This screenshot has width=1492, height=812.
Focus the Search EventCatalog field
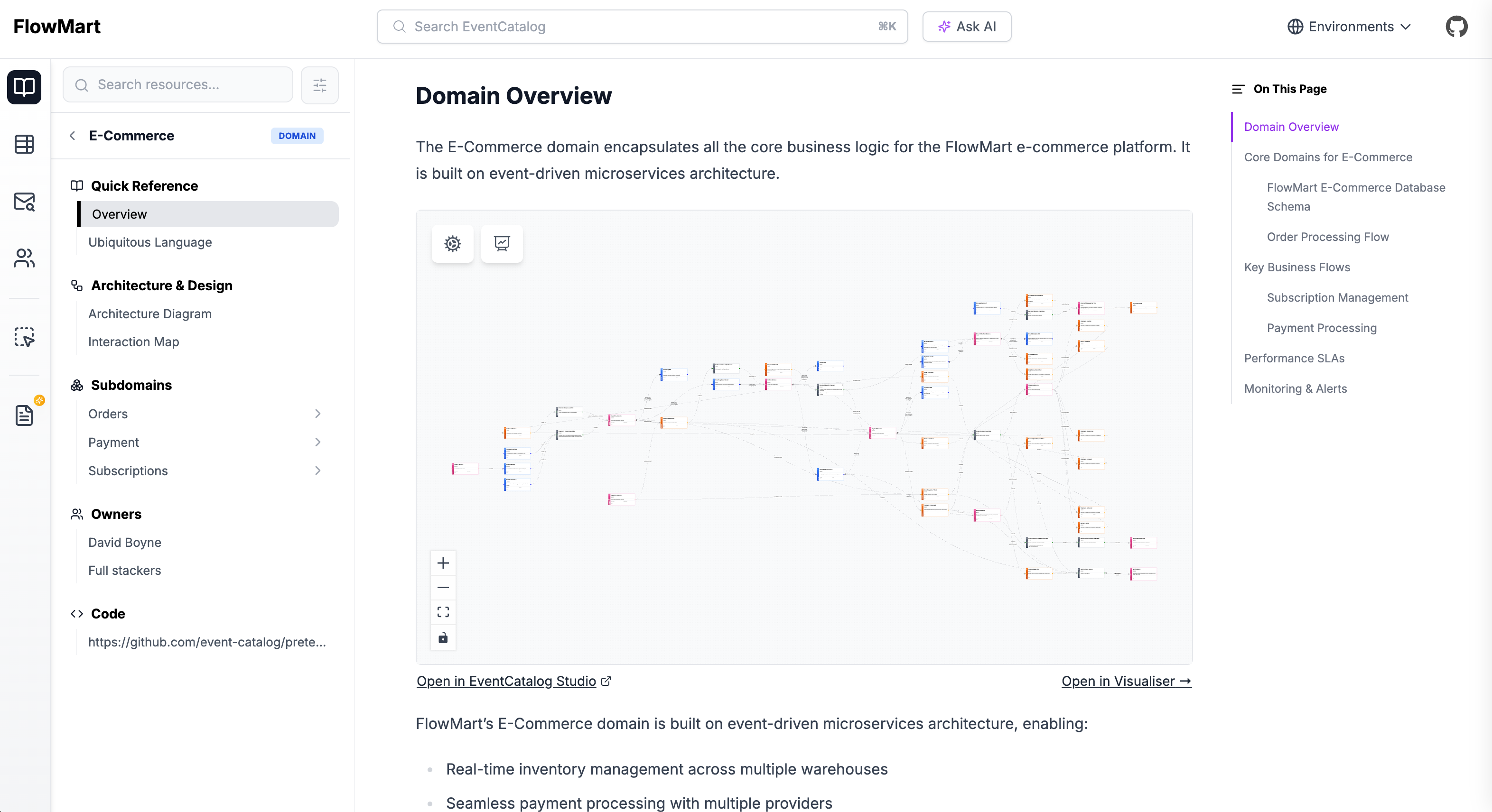coord(642,27)
